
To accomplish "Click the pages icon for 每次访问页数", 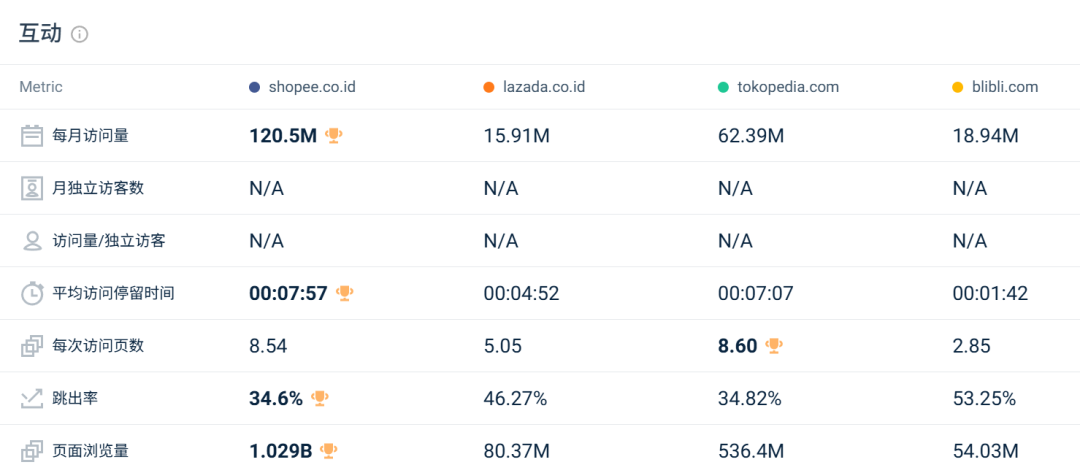I will [32, 346].
